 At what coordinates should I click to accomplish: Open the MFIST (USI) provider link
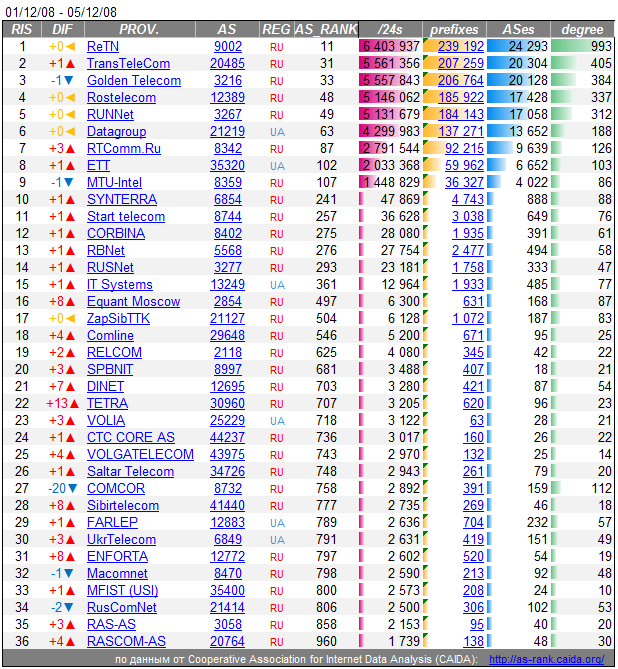tap(122, 590)
